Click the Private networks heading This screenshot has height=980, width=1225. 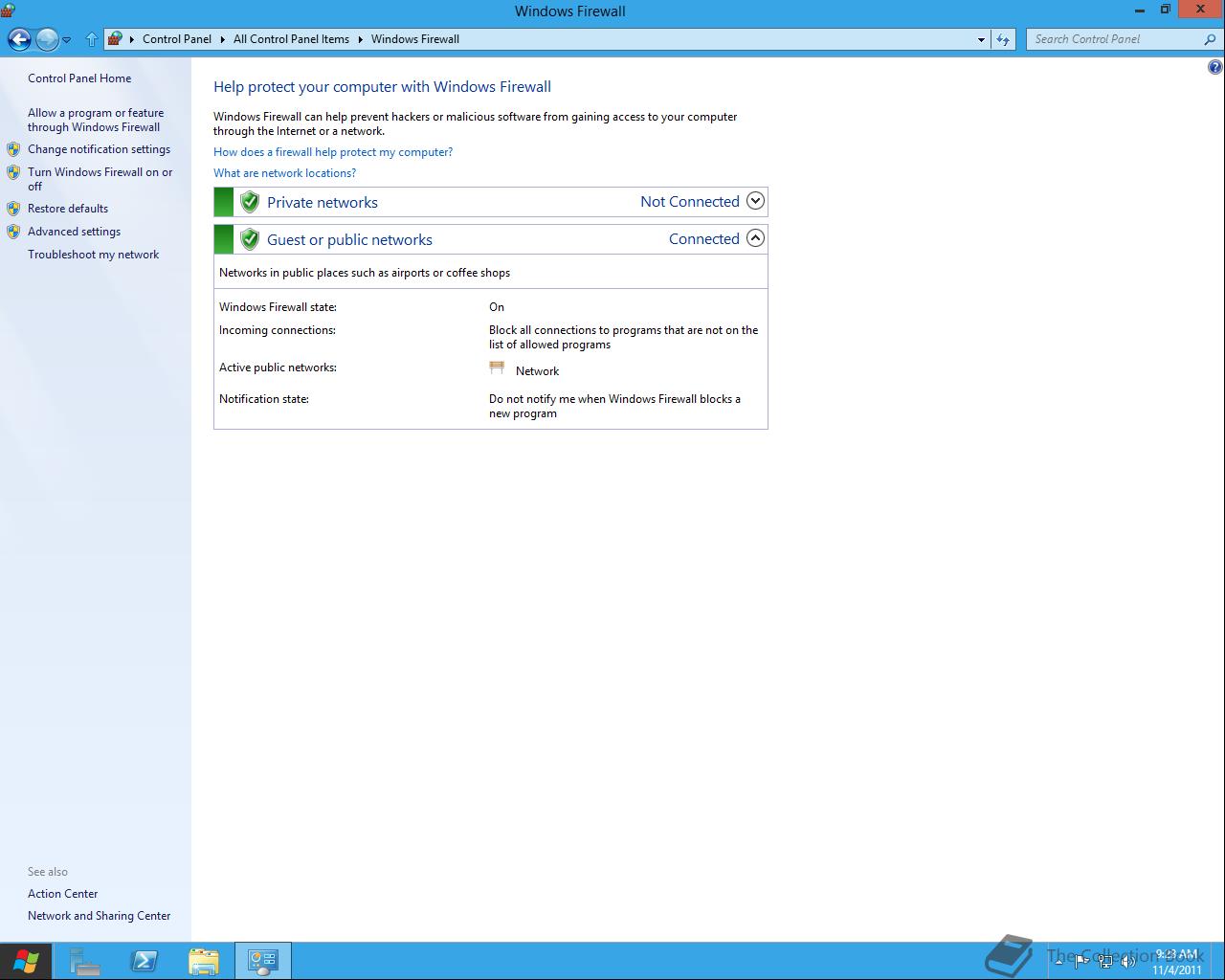pos(323,202)
